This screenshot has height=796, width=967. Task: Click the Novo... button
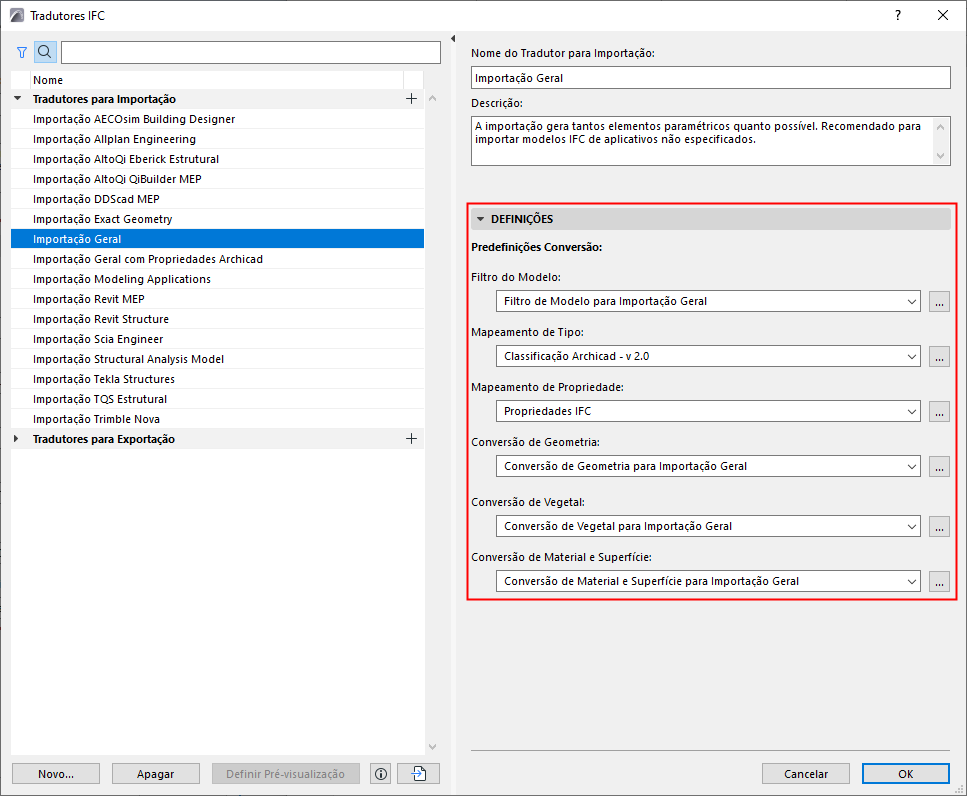(x=56, y=773)
